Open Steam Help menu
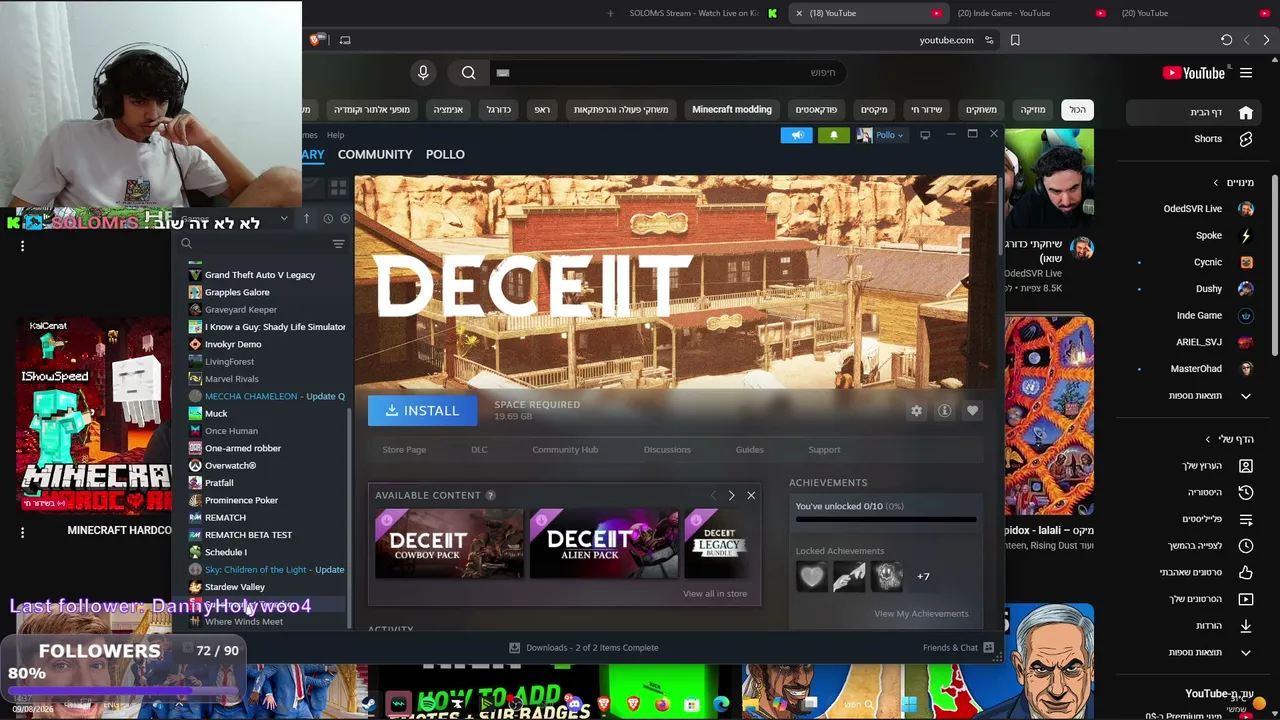1280x720 pixels. coord(335,135)
